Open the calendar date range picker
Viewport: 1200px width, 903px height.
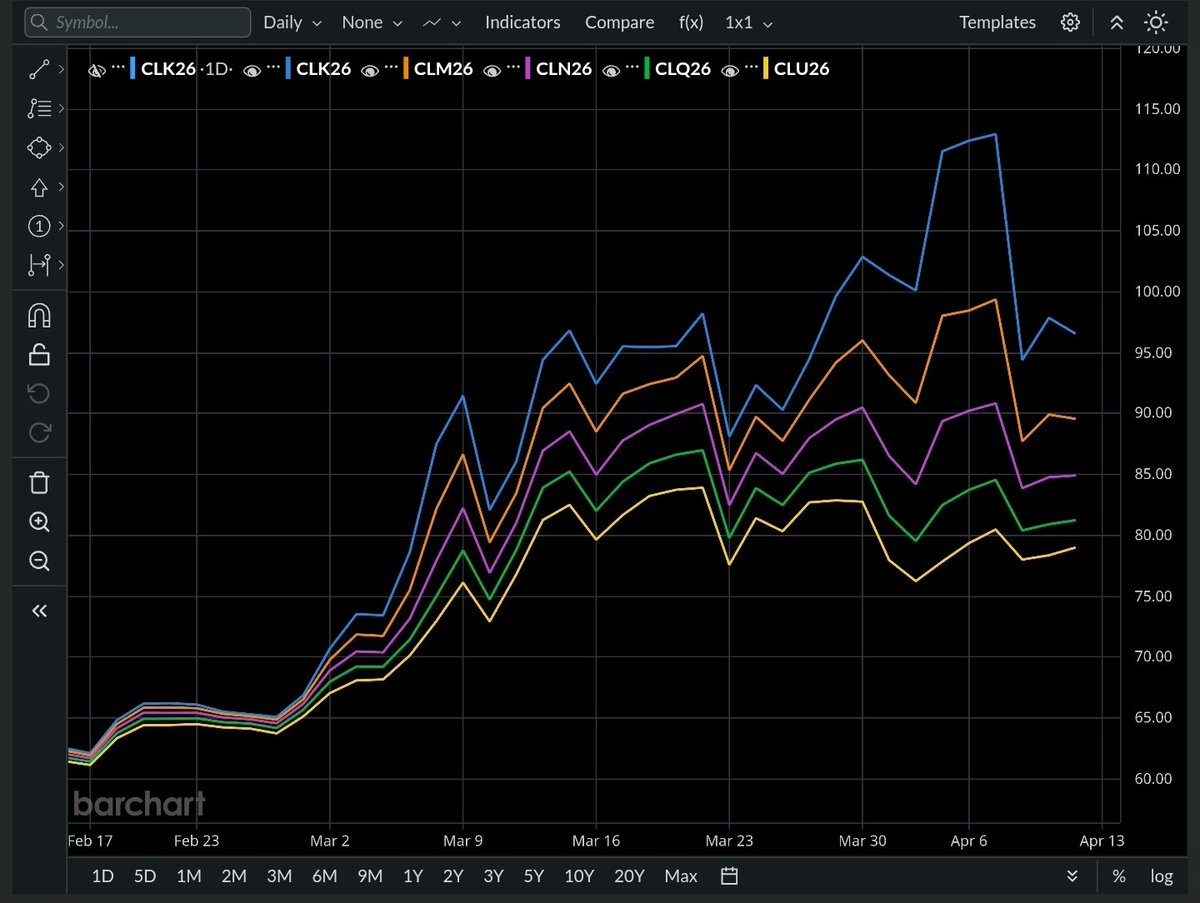point(730,876)
